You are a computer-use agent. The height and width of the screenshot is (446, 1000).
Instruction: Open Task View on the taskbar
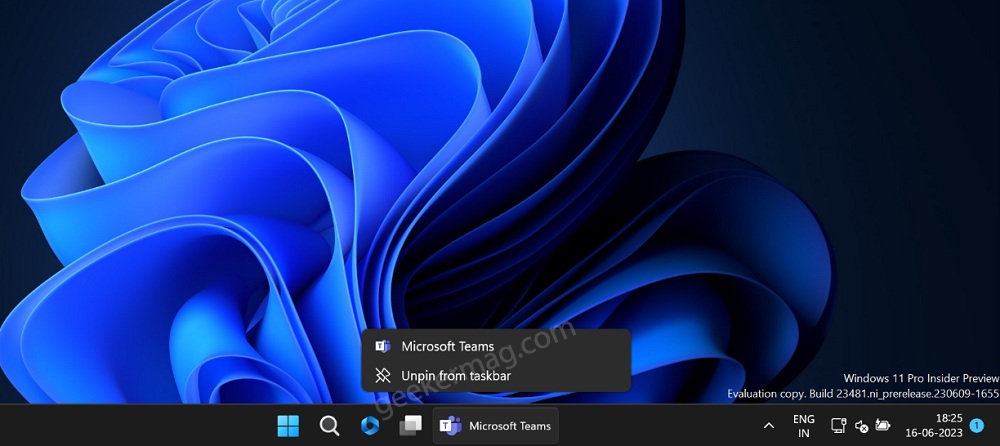pos(411,426)
